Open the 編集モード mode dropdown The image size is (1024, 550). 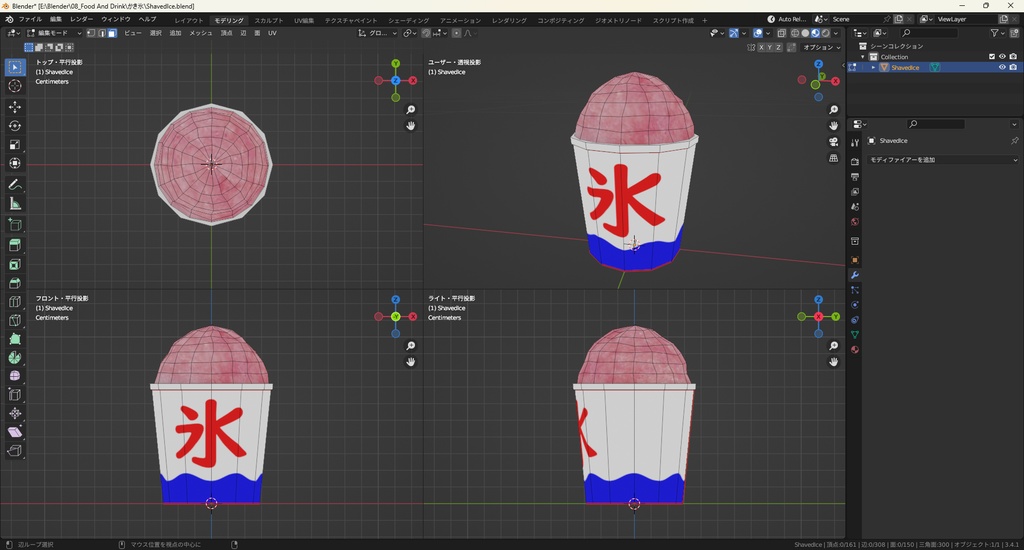tap(55, 33)
